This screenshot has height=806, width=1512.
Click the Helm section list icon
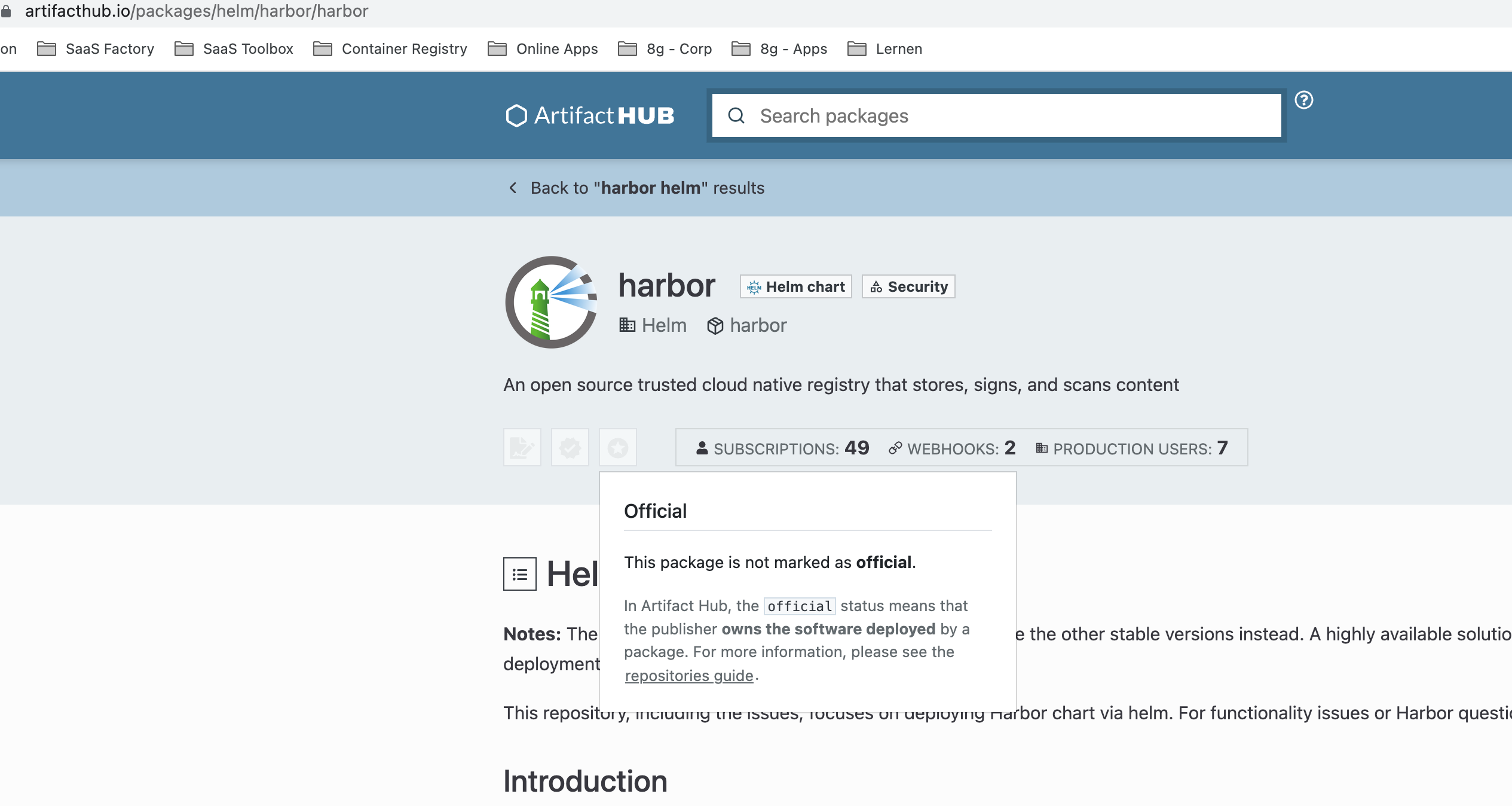519,573
